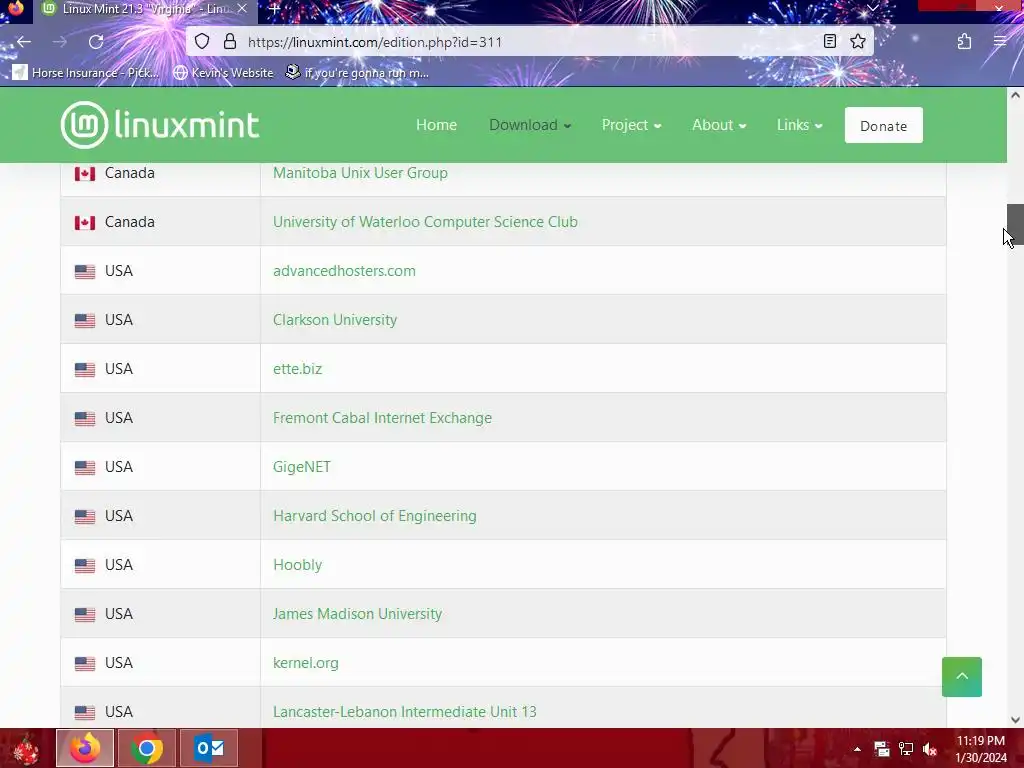Click the muted volume tray icon
This screenshot has height=768, width=1024.
click(x=930, y=749)
